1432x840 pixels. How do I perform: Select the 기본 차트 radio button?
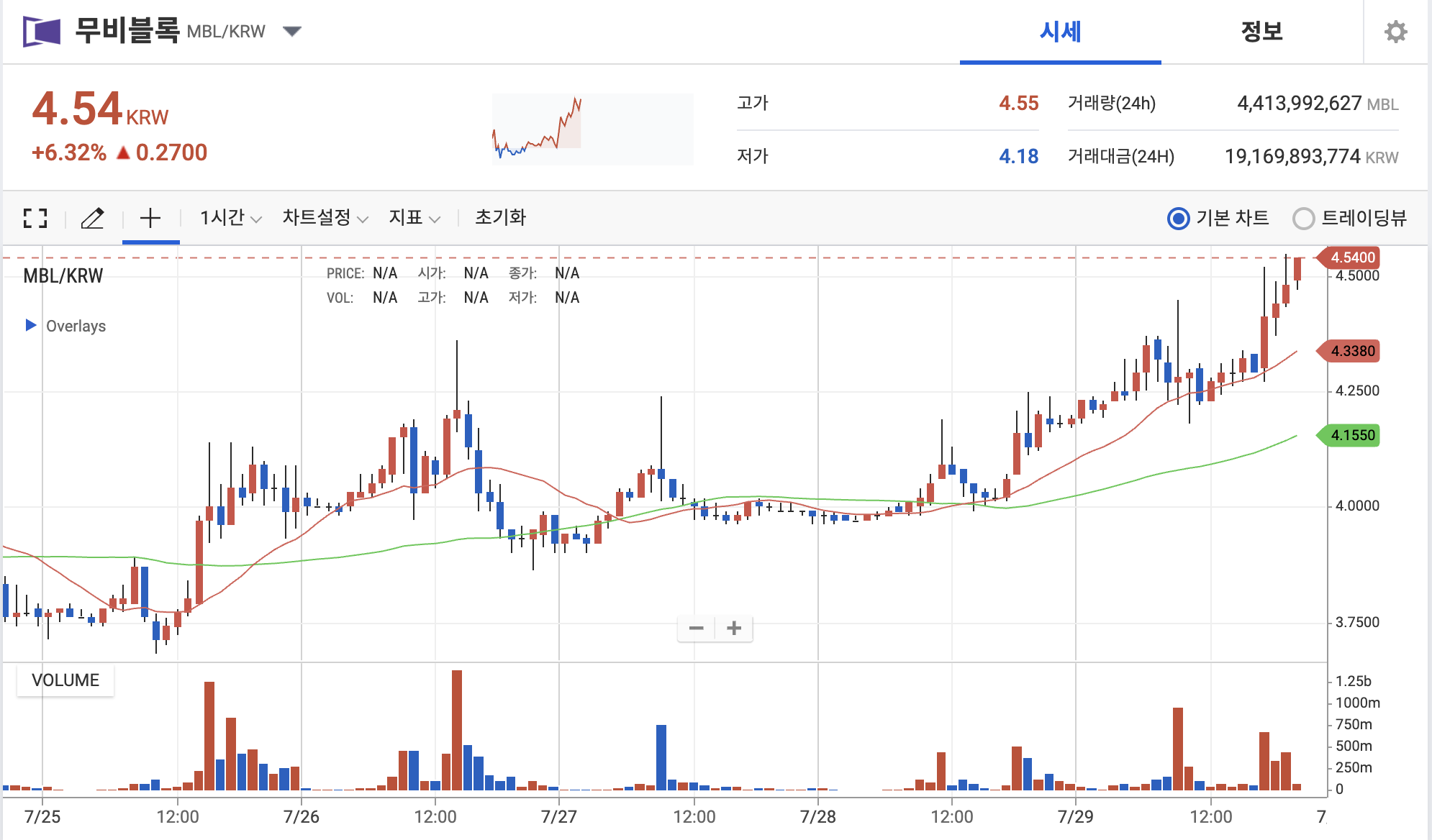point(1178,218)
